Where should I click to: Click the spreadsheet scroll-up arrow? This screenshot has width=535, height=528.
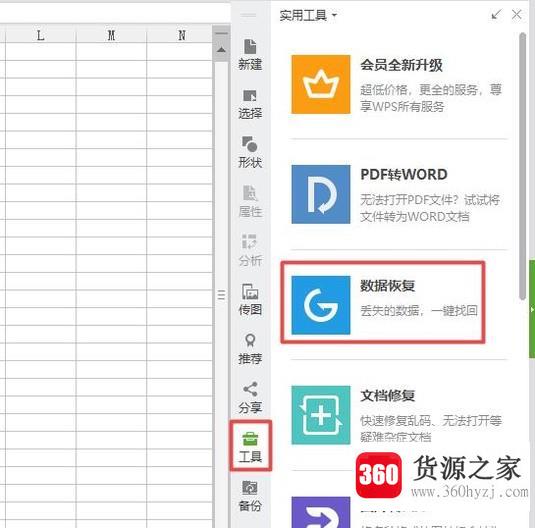pyautogui.click(x=221, y=50)
